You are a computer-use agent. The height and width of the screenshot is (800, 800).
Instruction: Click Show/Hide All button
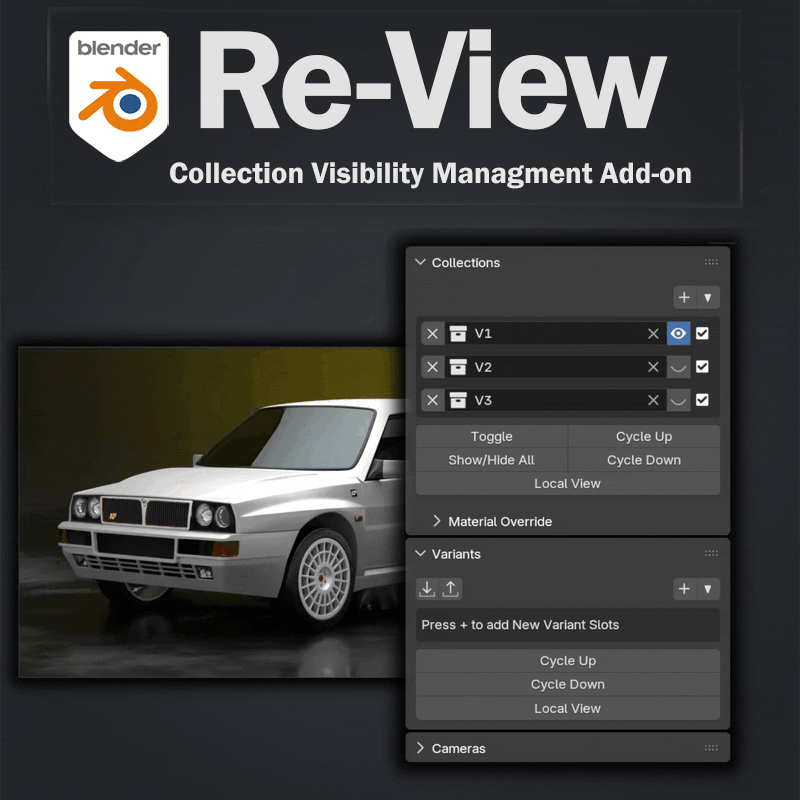click(x=492, y=460)
